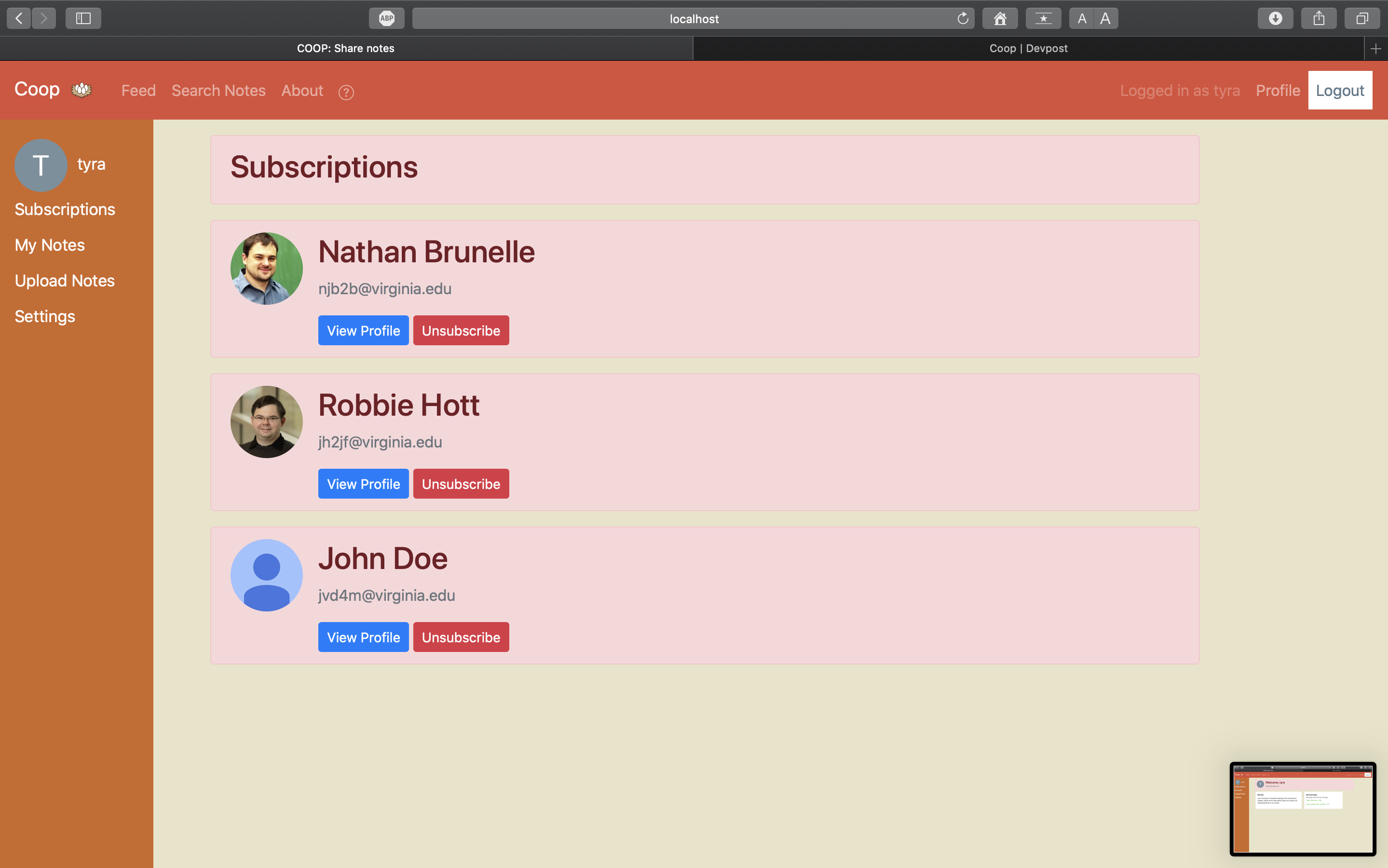Click the AdBlock Plus extension icon
This screenshot has height=868, width=1388.
click(386, 18)
